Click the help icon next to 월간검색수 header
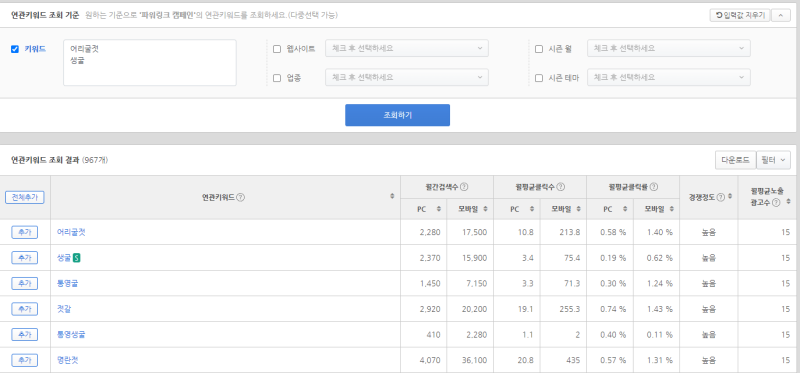800x373 pixels. (x=464, y=187)
